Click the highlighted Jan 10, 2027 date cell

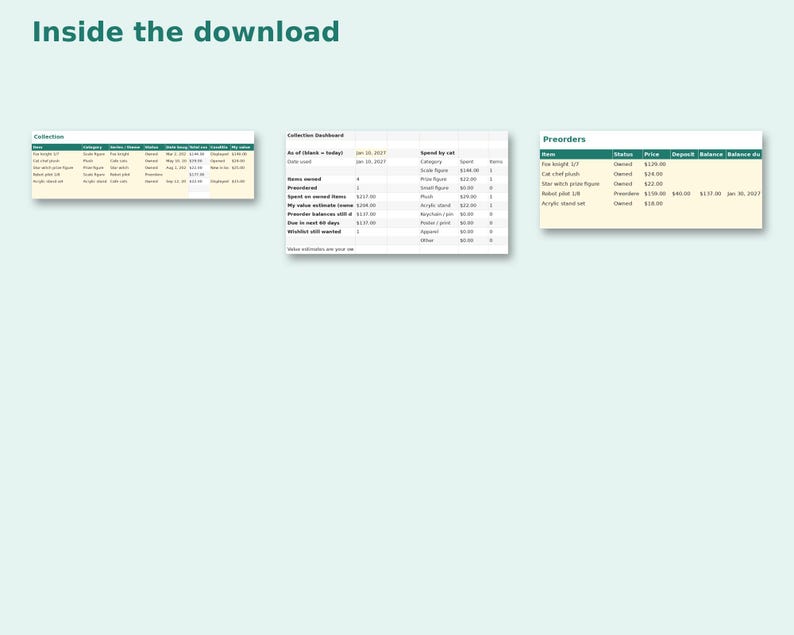[371, 153]
